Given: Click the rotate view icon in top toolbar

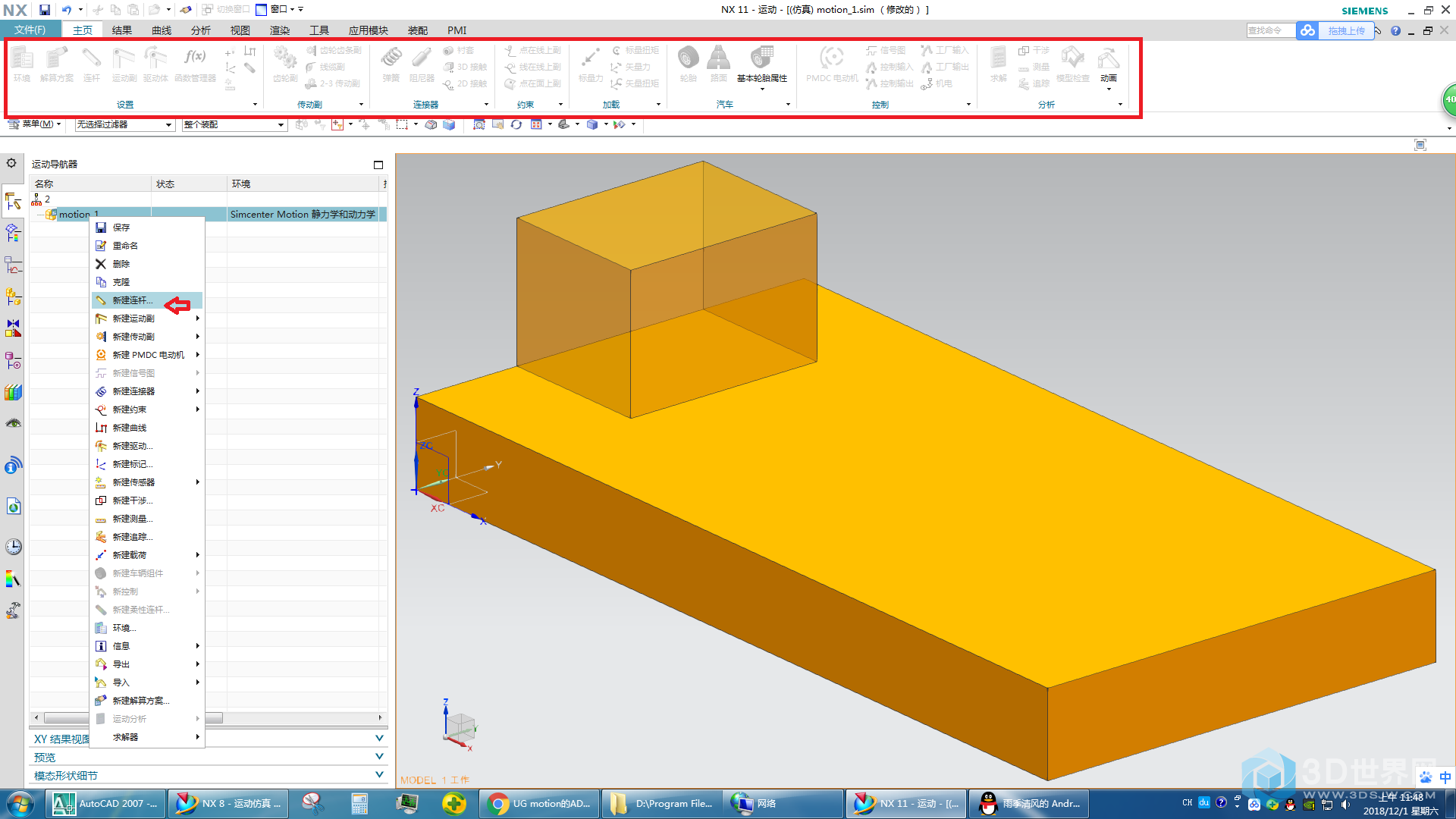Looking at the screenshot, I should pos(516,124).
